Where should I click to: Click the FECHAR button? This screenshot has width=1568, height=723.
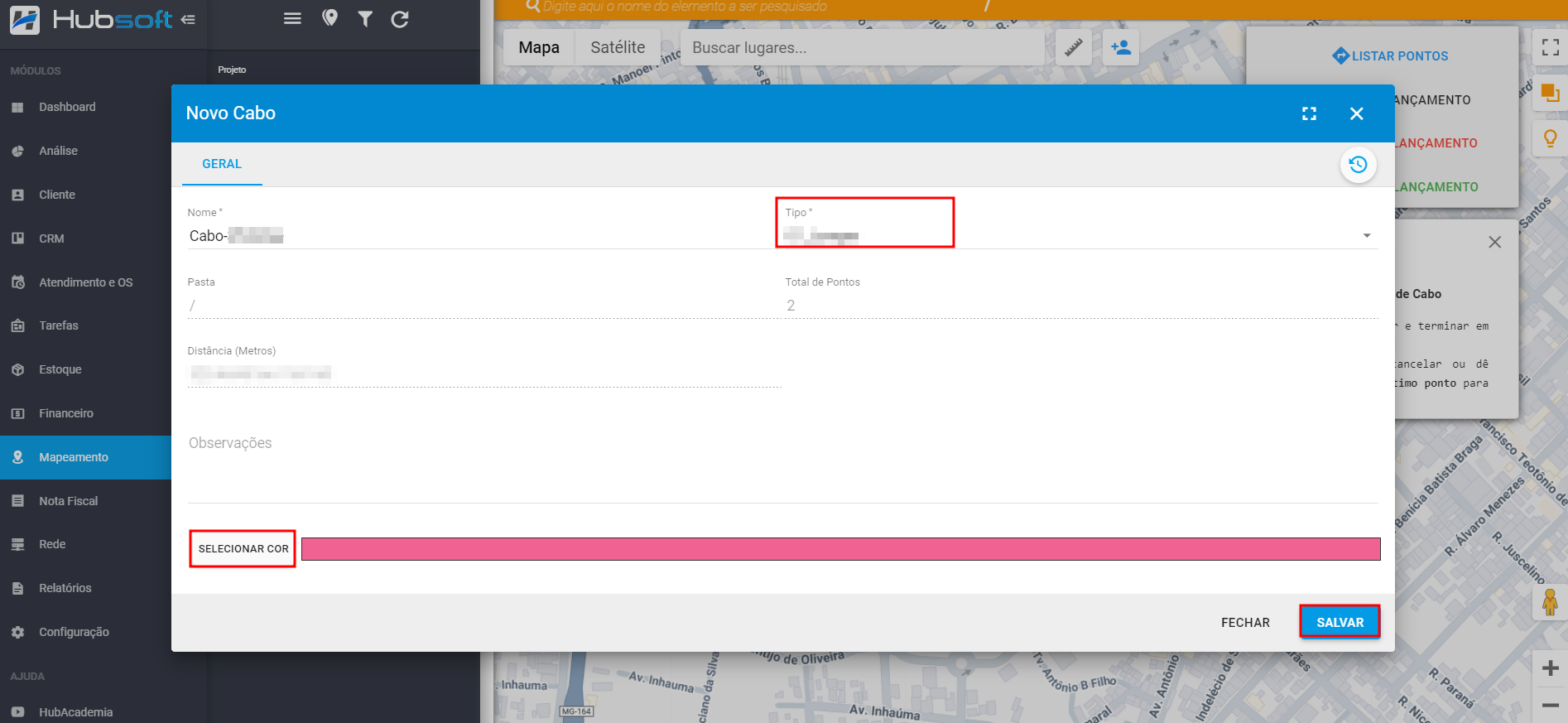[1245, 622]
